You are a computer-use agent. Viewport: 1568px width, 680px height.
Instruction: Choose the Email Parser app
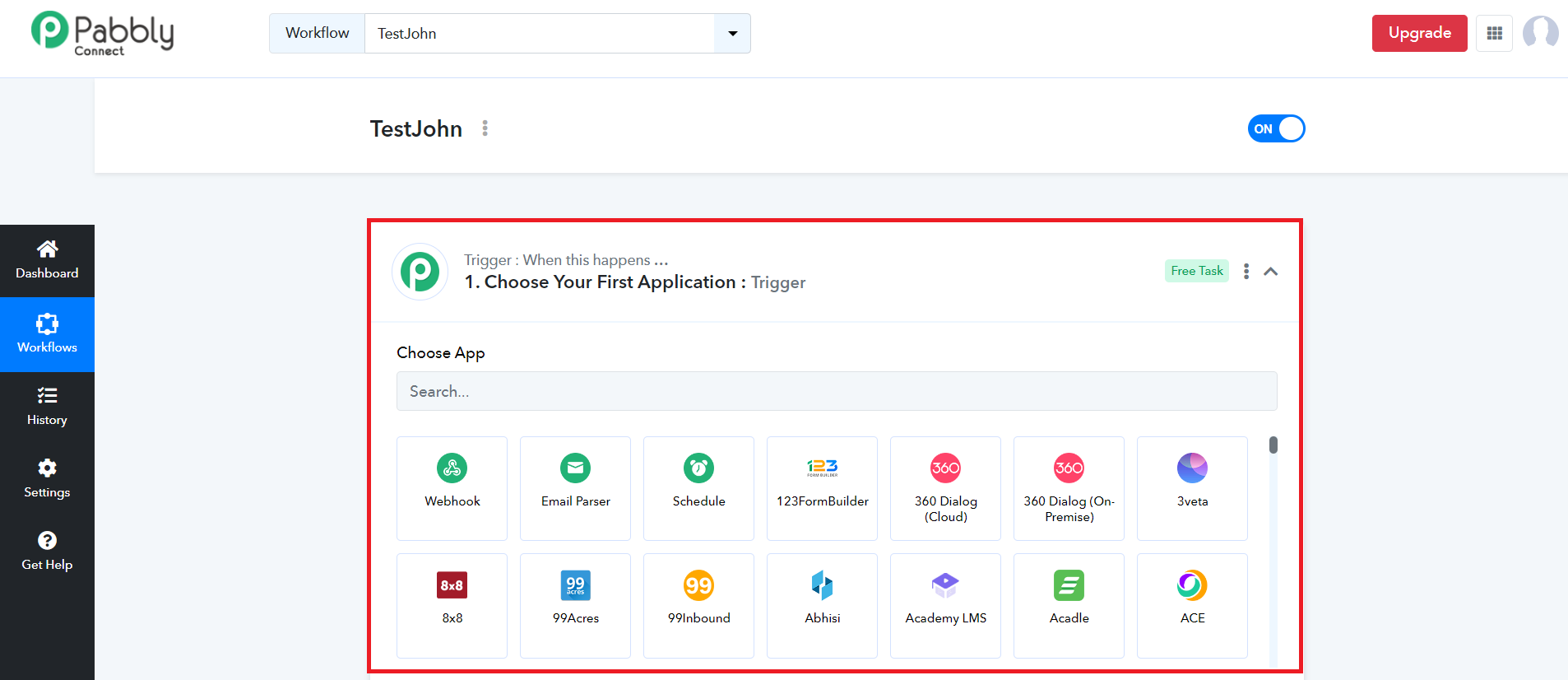pos(575,488)
